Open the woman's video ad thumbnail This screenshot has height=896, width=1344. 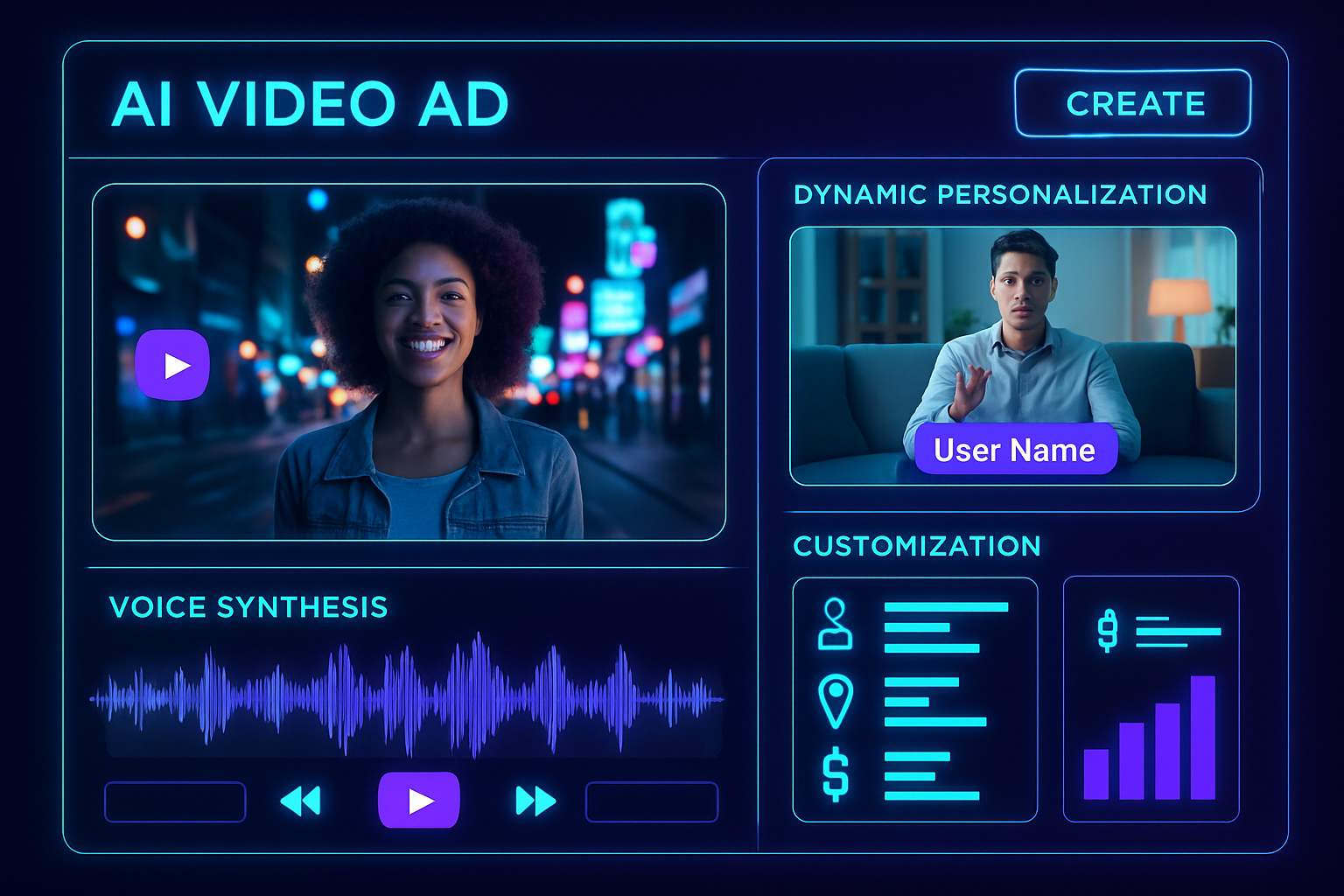point(409,361)
